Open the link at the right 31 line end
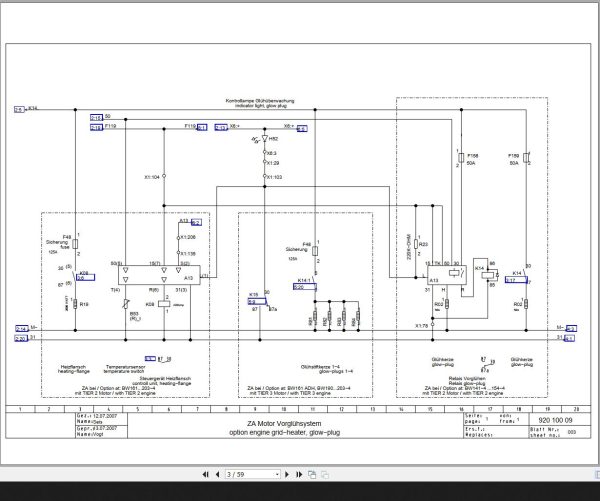This screenshot has width=600, height=501. click(569, 338)
